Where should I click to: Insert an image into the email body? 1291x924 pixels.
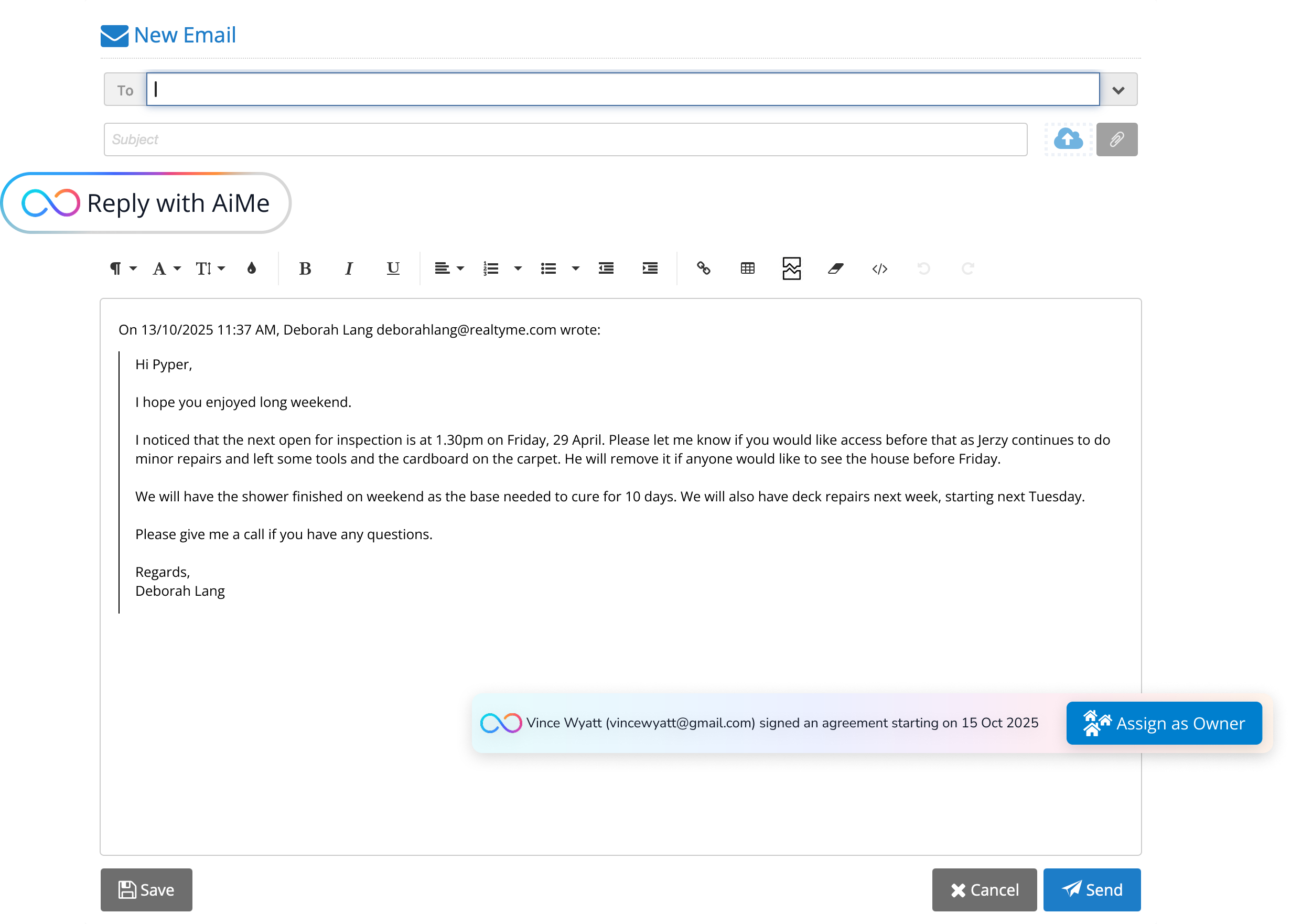click(791, 268)
